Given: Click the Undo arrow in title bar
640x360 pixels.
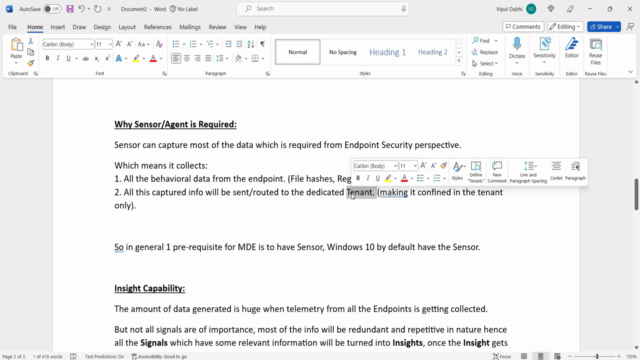Looking at the screenshot, I should pos(82,9).
